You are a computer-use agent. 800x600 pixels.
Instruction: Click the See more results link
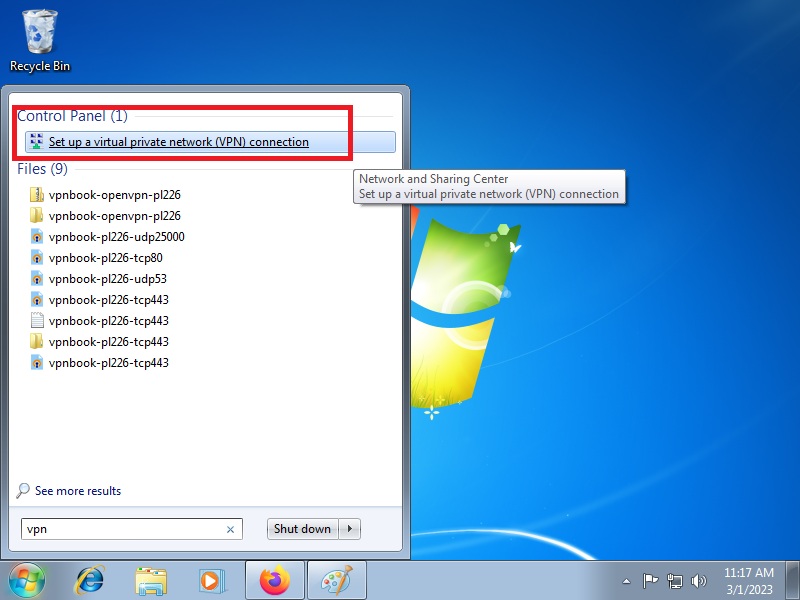point(77,491)
